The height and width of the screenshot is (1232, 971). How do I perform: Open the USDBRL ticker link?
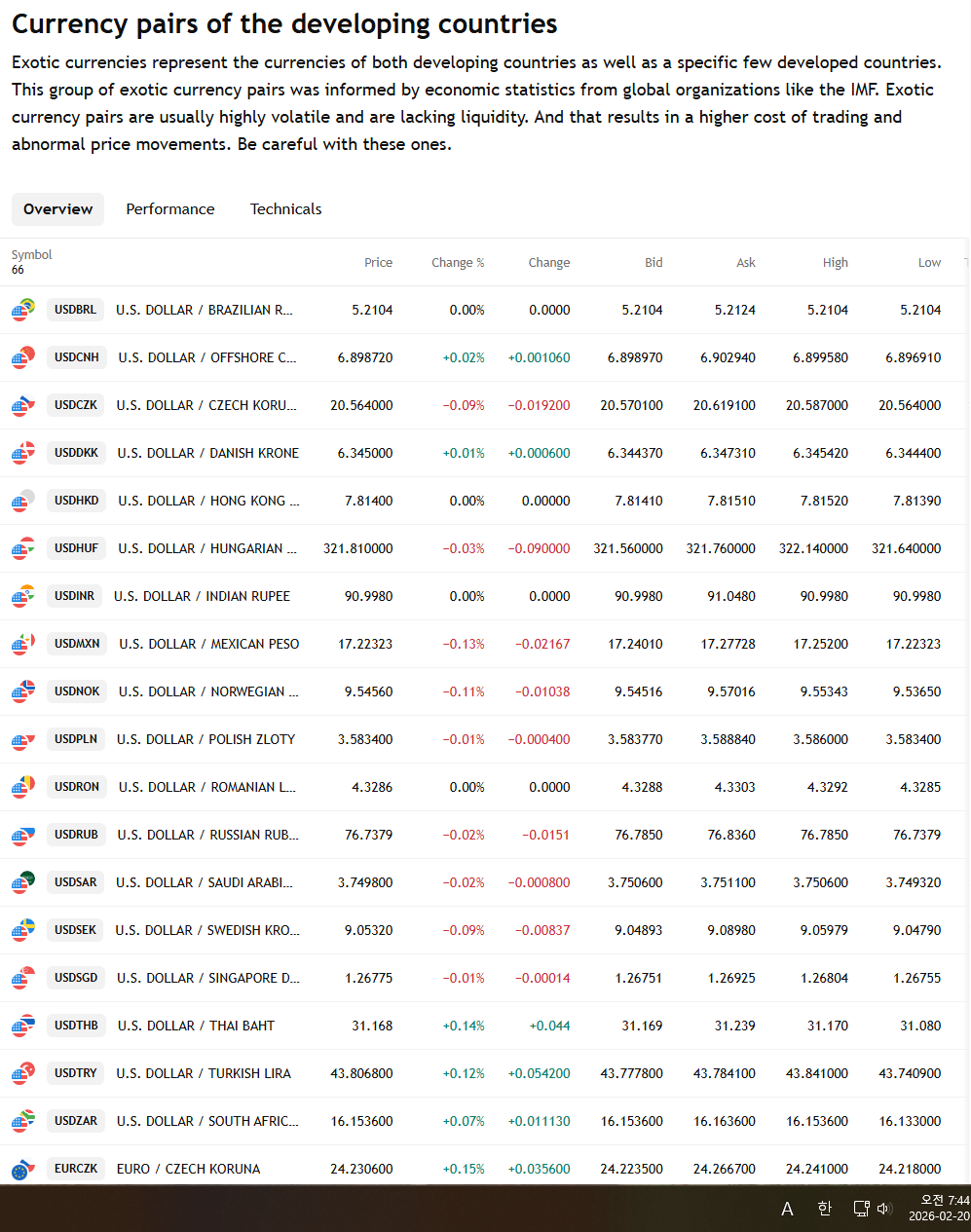coord(76,310)
